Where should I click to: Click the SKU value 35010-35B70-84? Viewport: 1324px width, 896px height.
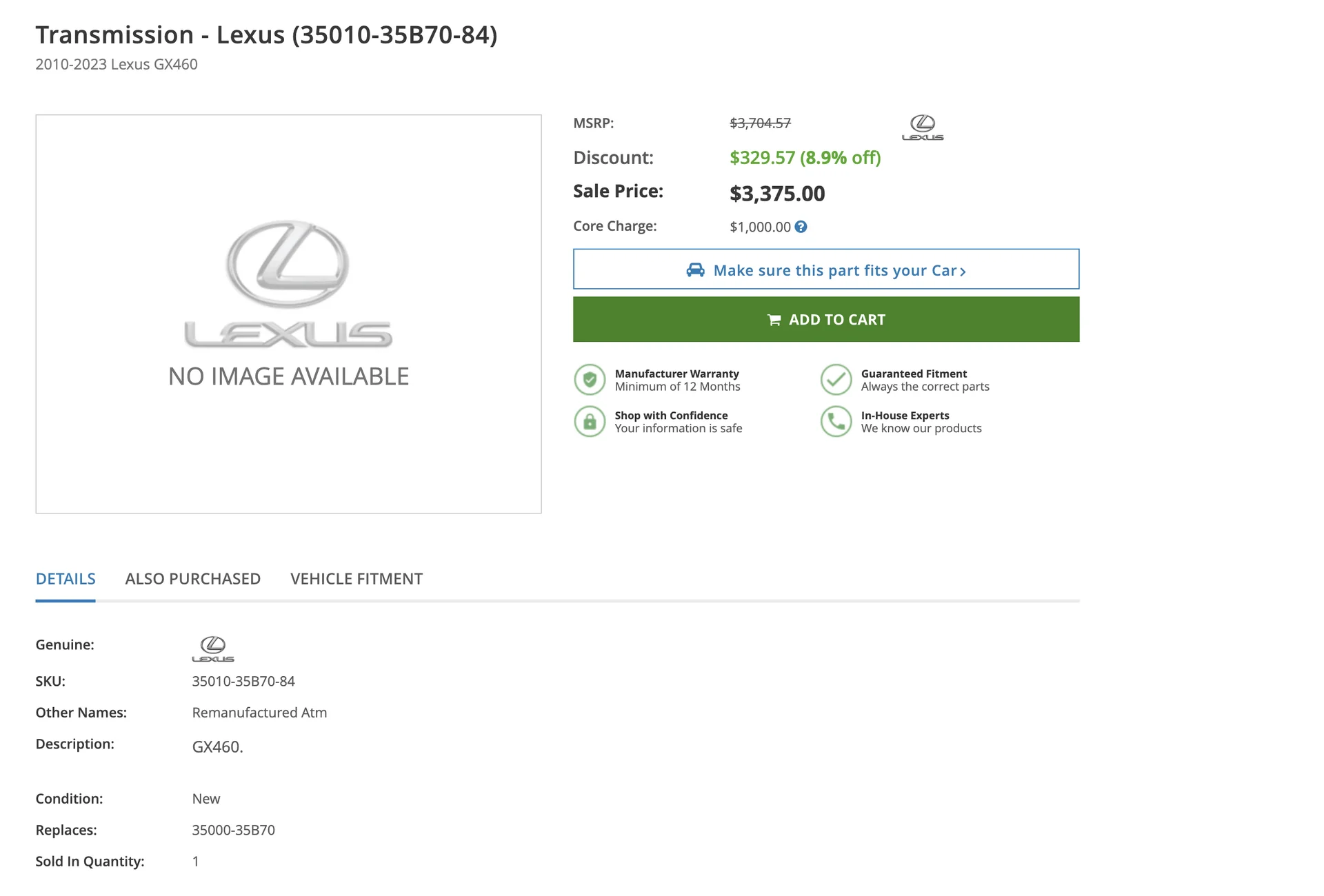click(x=243, y=681)
